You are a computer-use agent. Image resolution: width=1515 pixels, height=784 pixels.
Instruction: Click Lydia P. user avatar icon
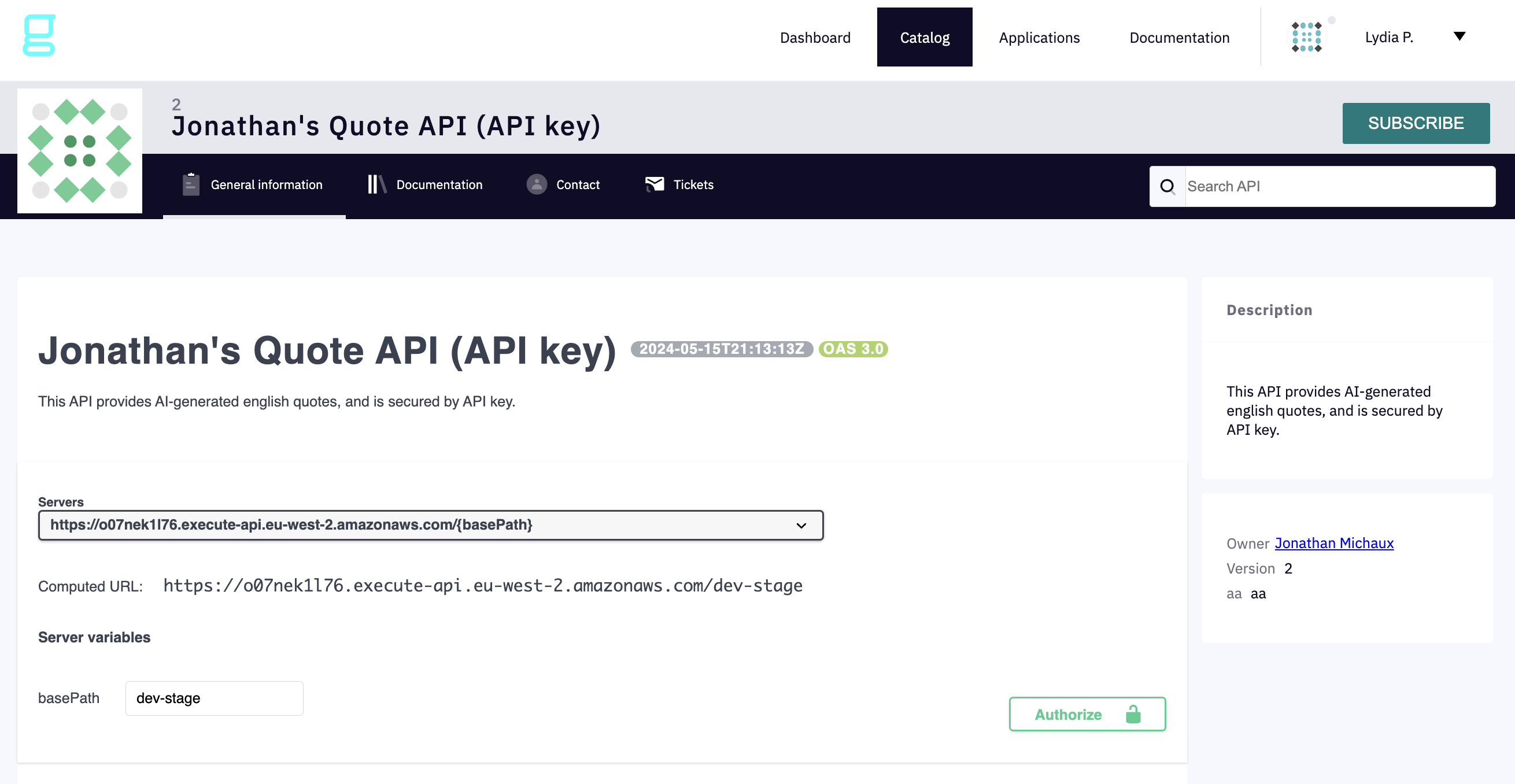[x=1306, y=37]
